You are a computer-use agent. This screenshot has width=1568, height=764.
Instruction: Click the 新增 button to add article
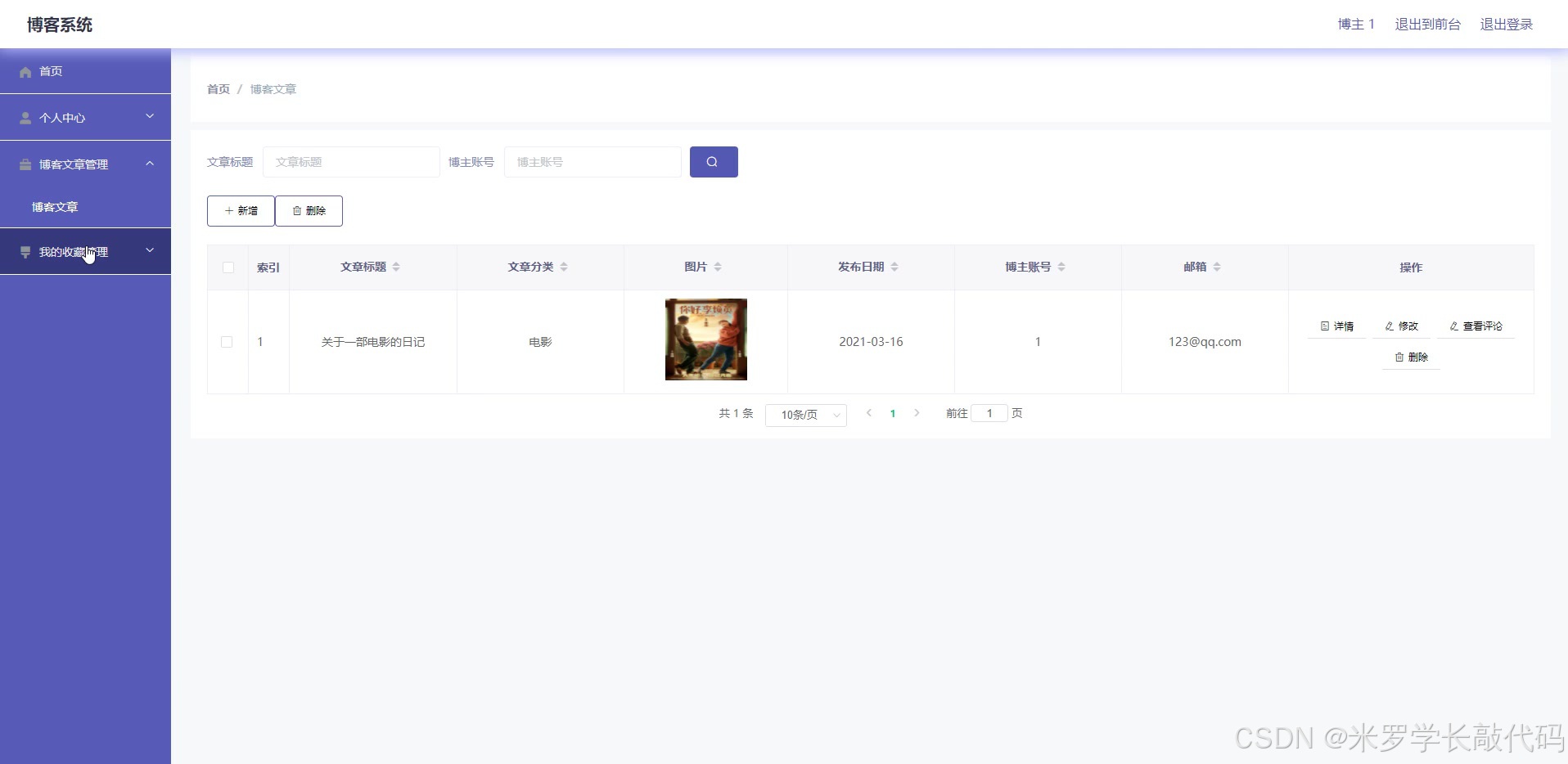(x=241, y=210)
